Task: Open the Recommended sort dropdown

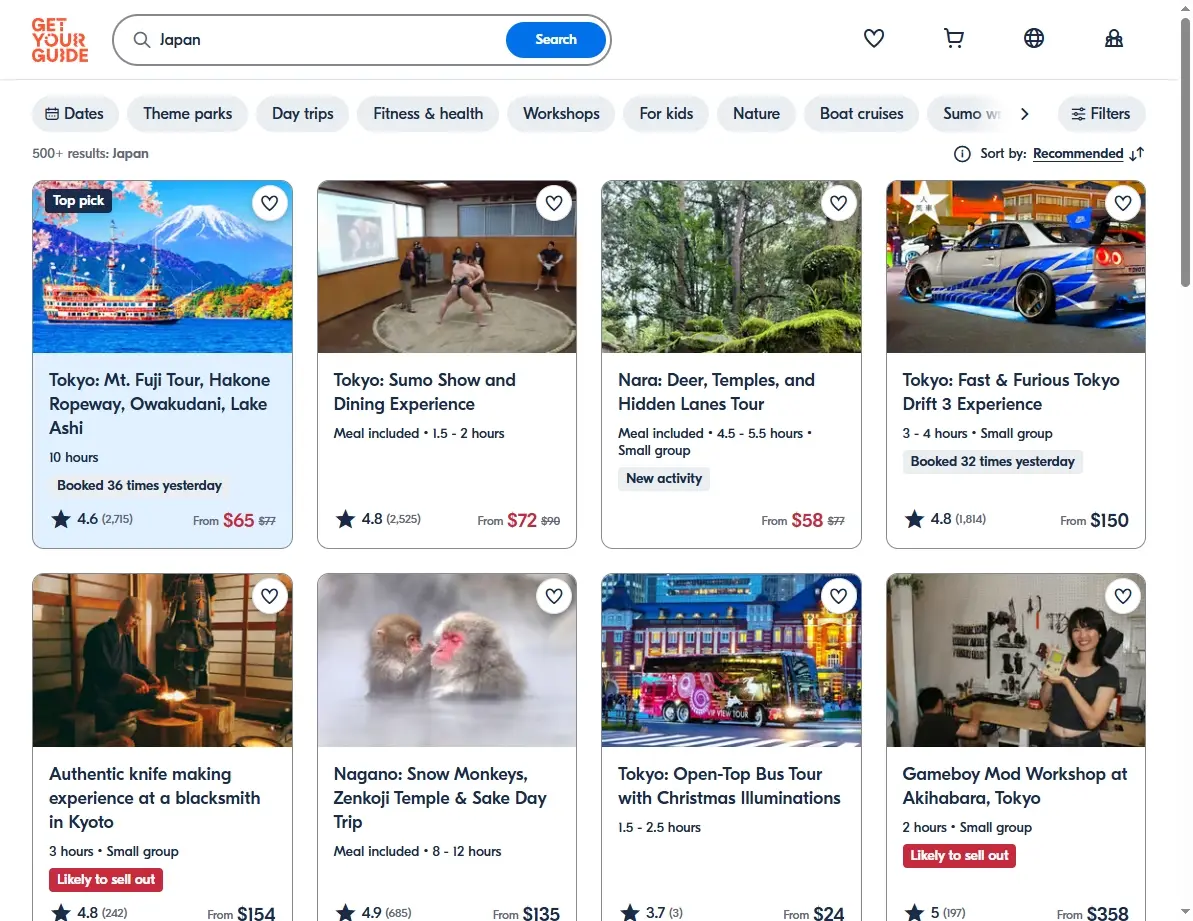Action: 1077,154
